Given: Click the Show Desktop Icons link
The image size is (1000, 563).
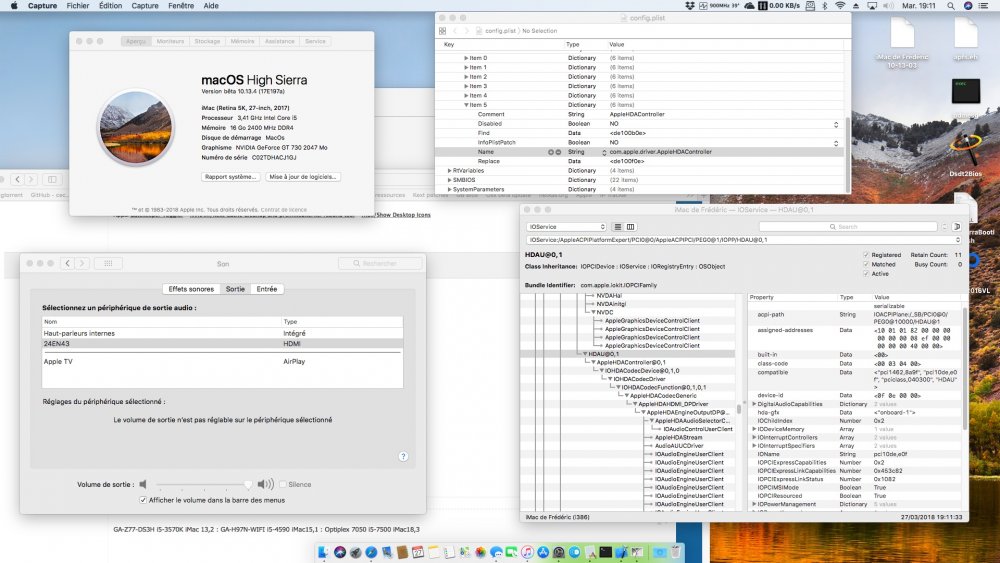Looking at the screenshot, I should (x=403, y=215).
